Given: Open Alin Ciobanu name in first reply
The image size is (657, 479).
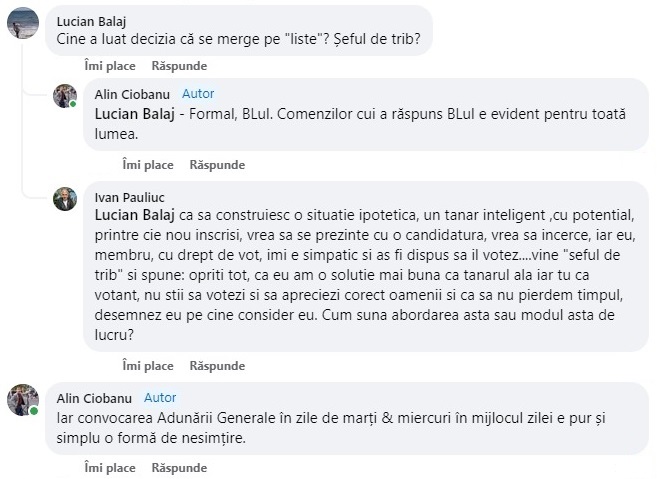Looking at the screenshot, I should click(x=132, y=94).
